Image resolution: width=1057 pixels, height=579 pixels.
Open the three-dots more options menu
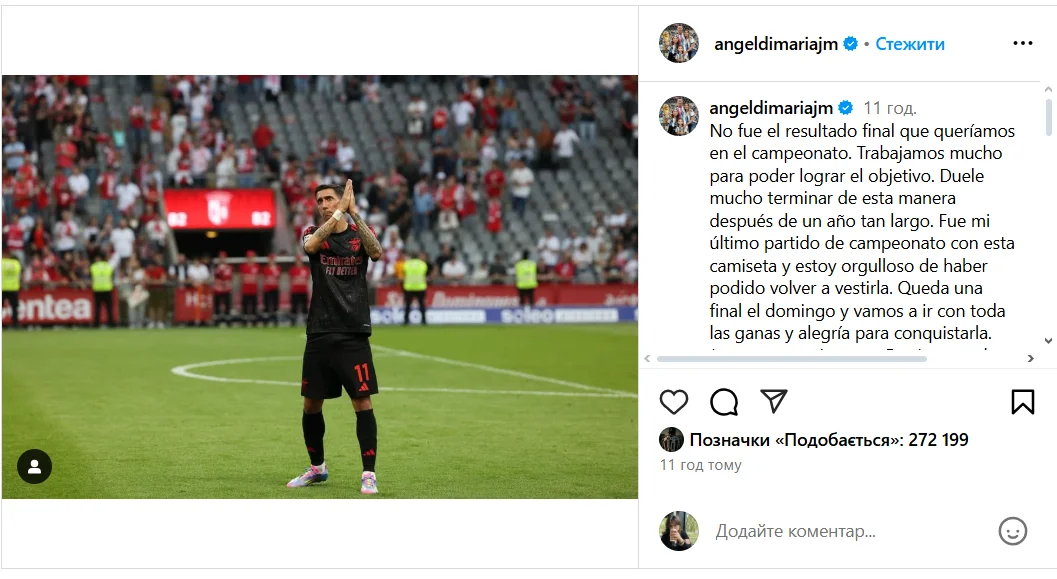click(1023, 43)
